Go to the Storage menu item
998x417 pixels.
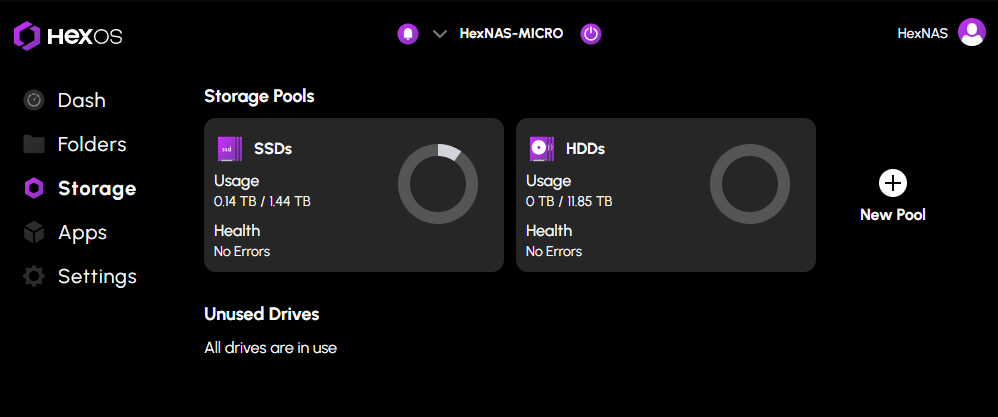(96, 188)
